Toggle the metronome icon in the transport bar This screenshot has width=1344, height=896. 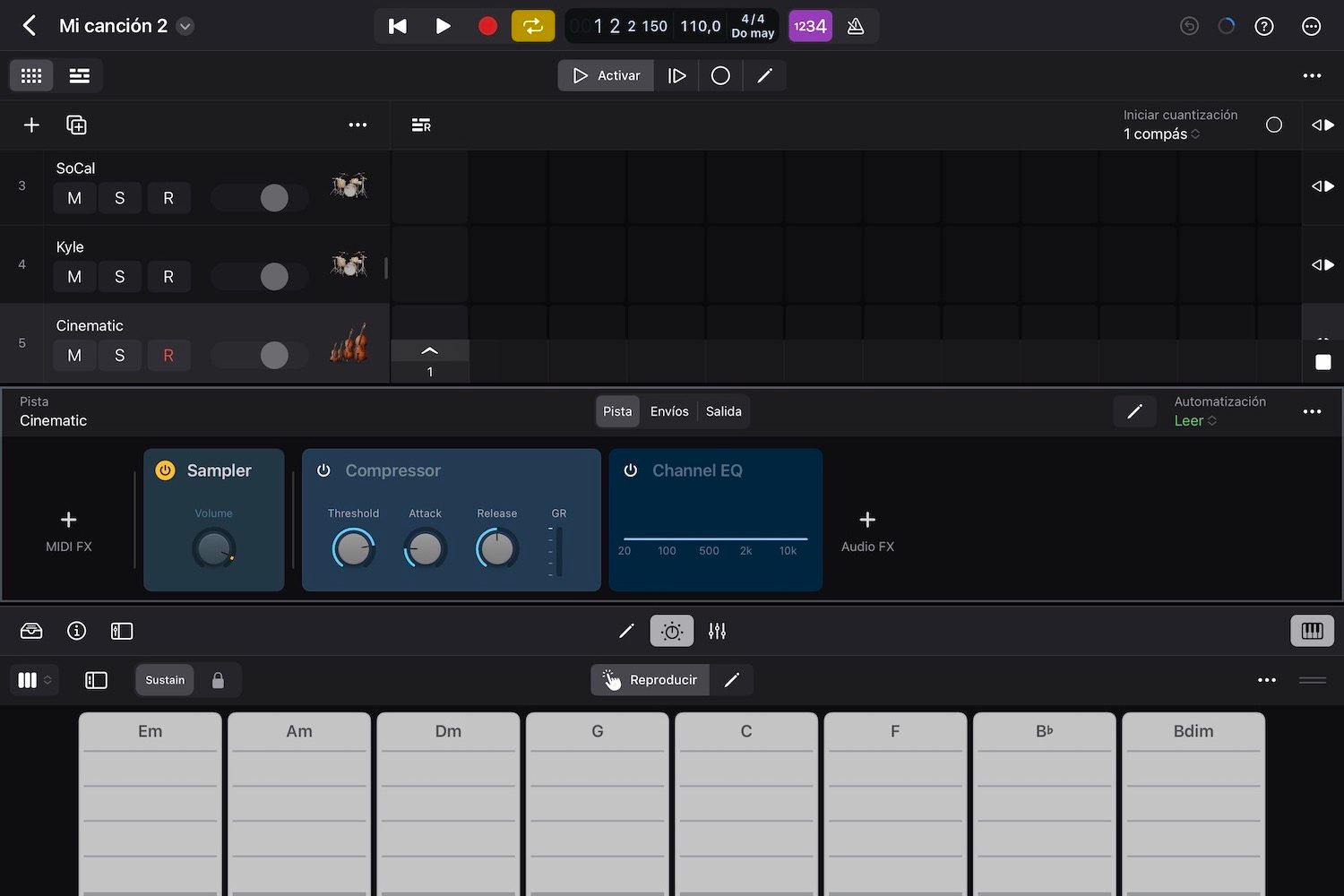tap(856, 25)
